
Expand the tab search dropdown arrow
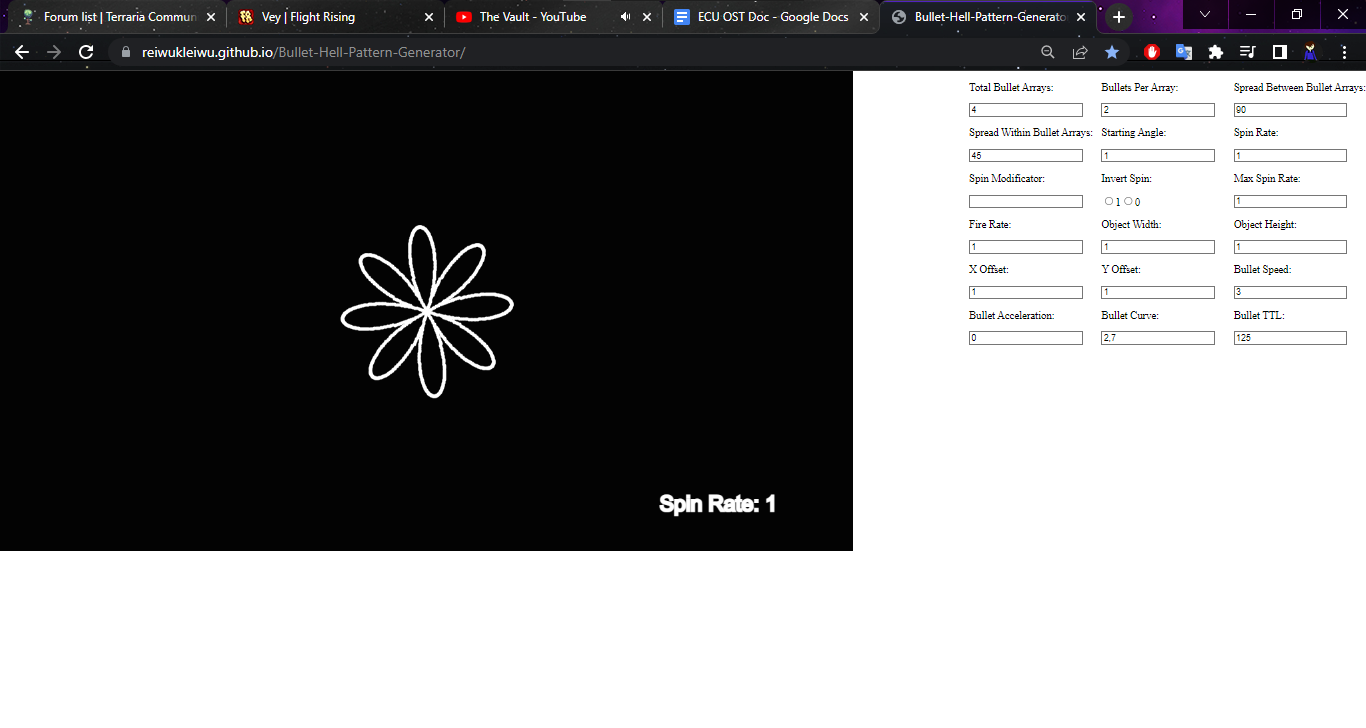(x=1205, y=14)
